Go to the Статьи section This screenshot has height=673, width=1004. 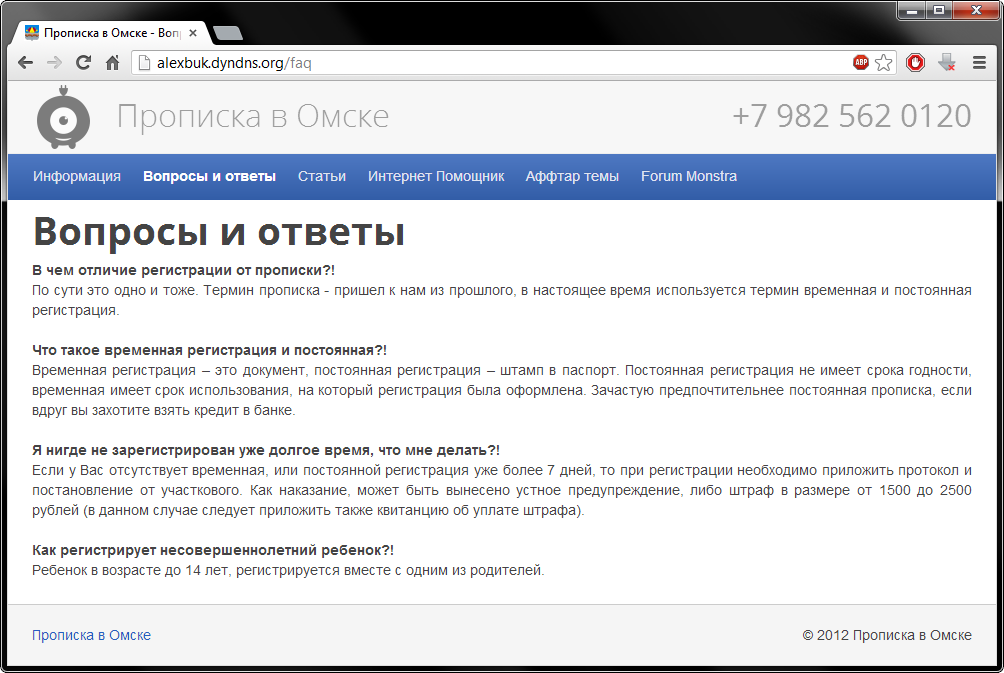pos(322,176)
